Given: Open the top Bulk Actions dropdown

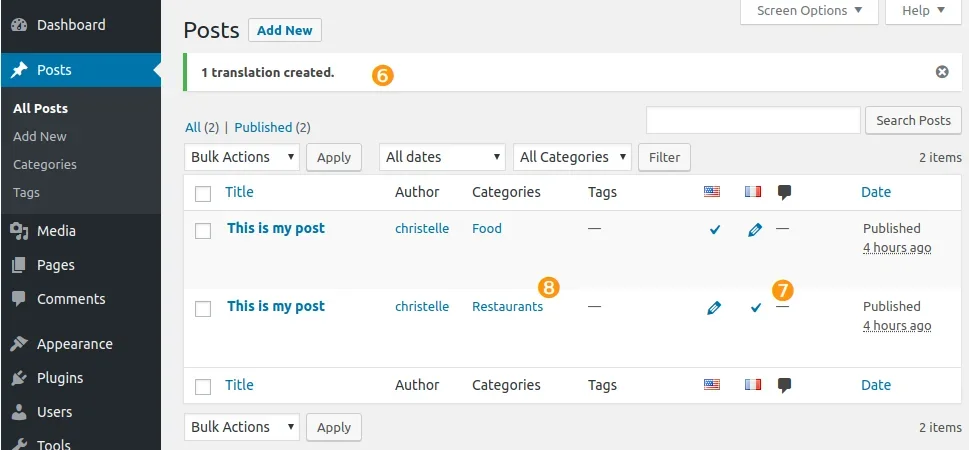Looking at the screenshot, I should [242, 157].
